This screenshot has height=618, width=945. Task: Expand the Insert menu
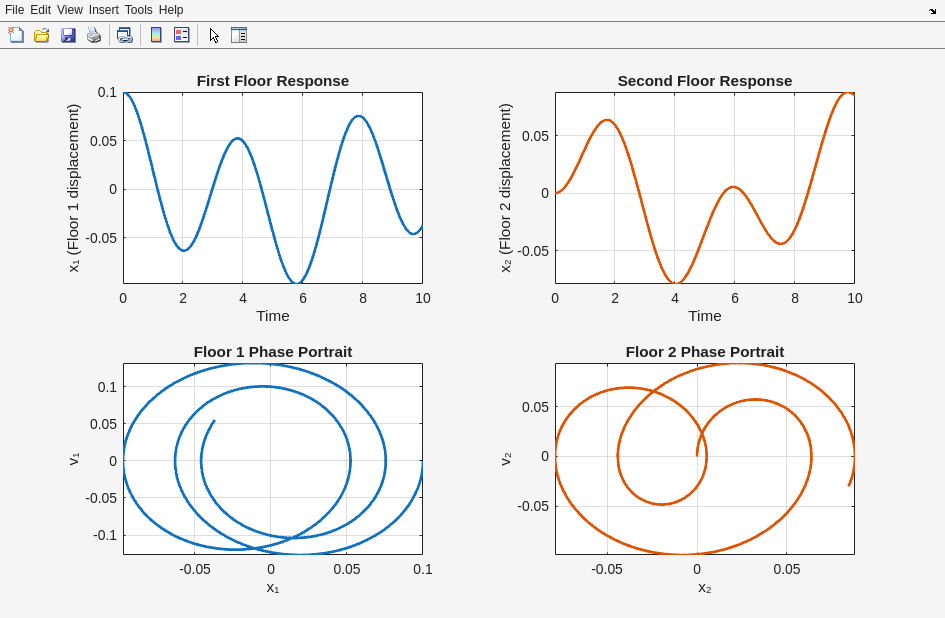point(103,10)
